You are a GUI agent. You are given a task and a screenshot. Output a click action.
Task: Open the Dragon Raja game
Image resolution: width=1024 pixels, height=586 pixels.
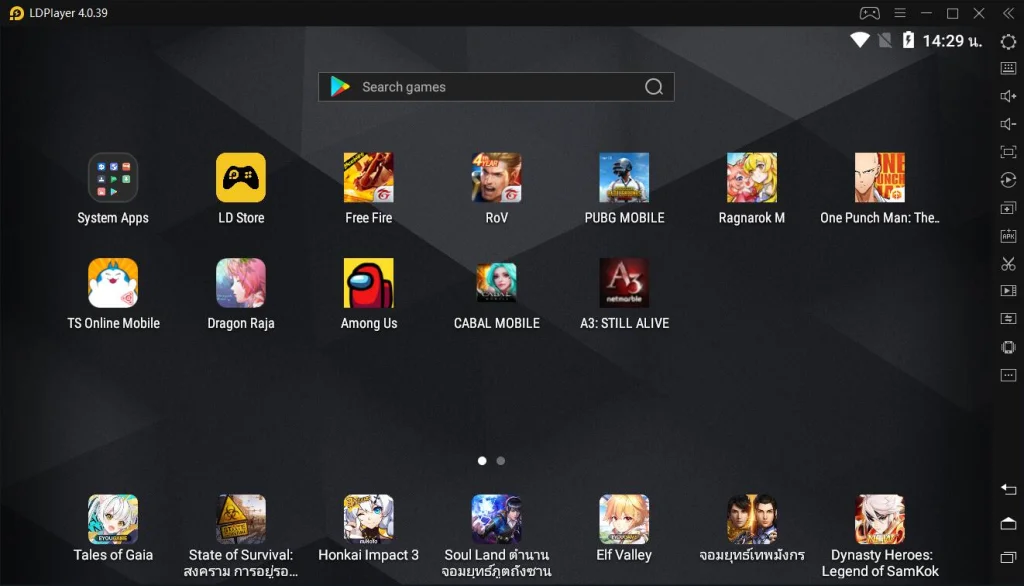click(x=241, y=283)
